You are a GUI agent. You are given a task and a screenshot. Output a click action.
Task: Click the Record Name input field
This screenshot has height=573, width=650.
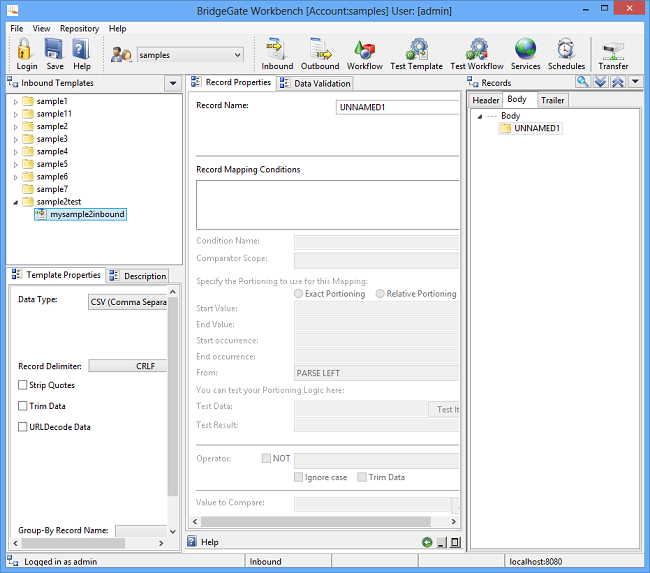(x=397, y=107)
